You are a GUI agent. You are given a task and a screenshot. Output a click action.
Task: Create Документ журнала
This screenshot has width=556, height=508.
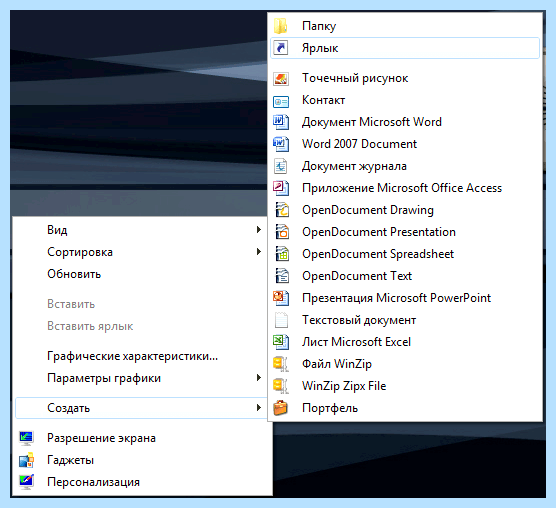coord(405,166)
